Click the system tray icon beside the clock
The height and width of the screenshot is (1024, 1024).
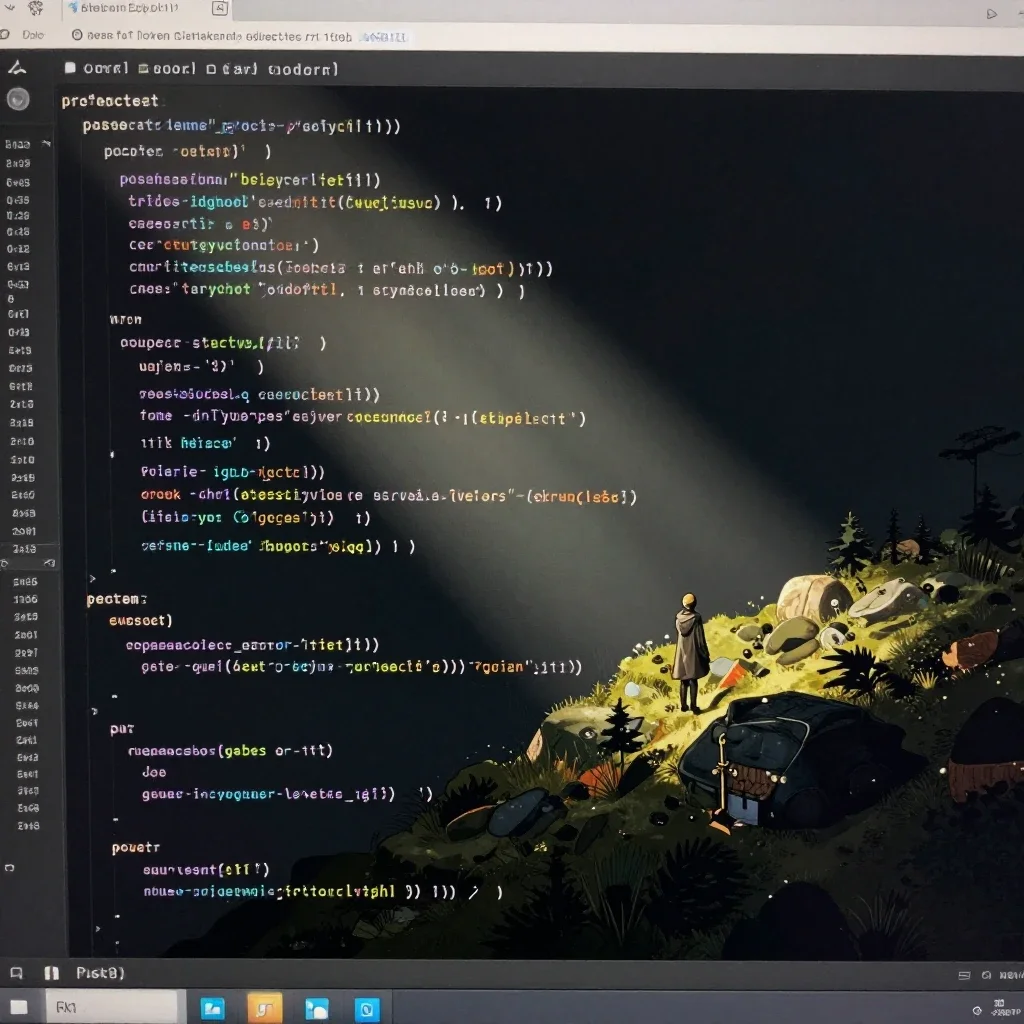click(977, 1011)
